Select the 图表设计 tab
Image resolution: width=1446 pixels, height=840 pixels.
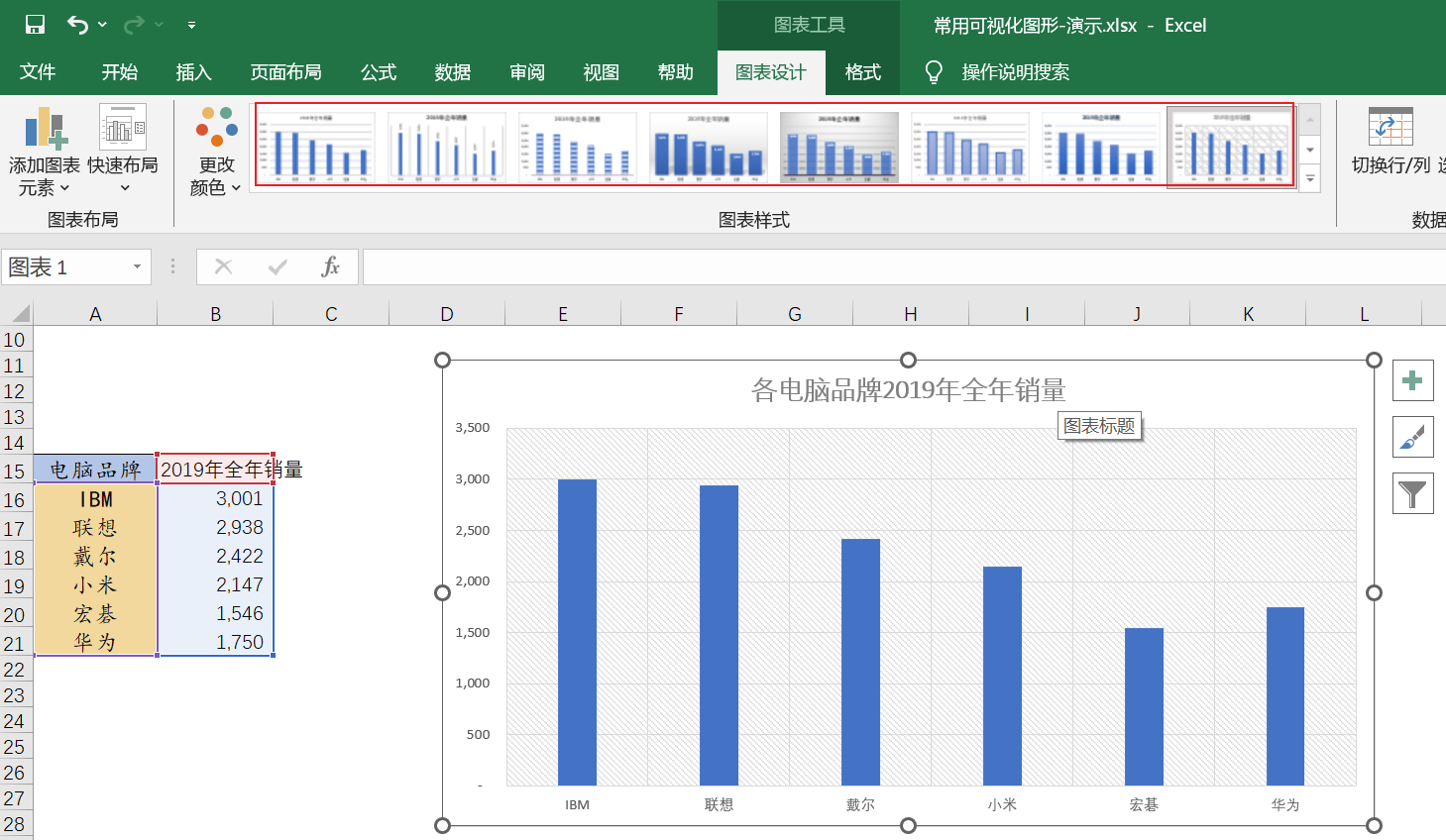click(x=771, y=72)
